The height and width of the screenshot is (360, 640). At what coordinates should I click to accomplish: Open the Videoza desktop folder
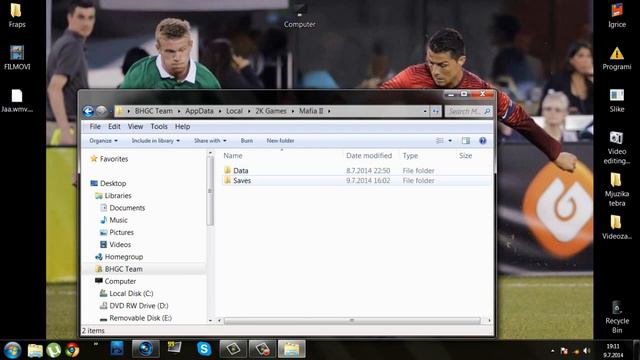pyautogui.click(x=617, y=228)
